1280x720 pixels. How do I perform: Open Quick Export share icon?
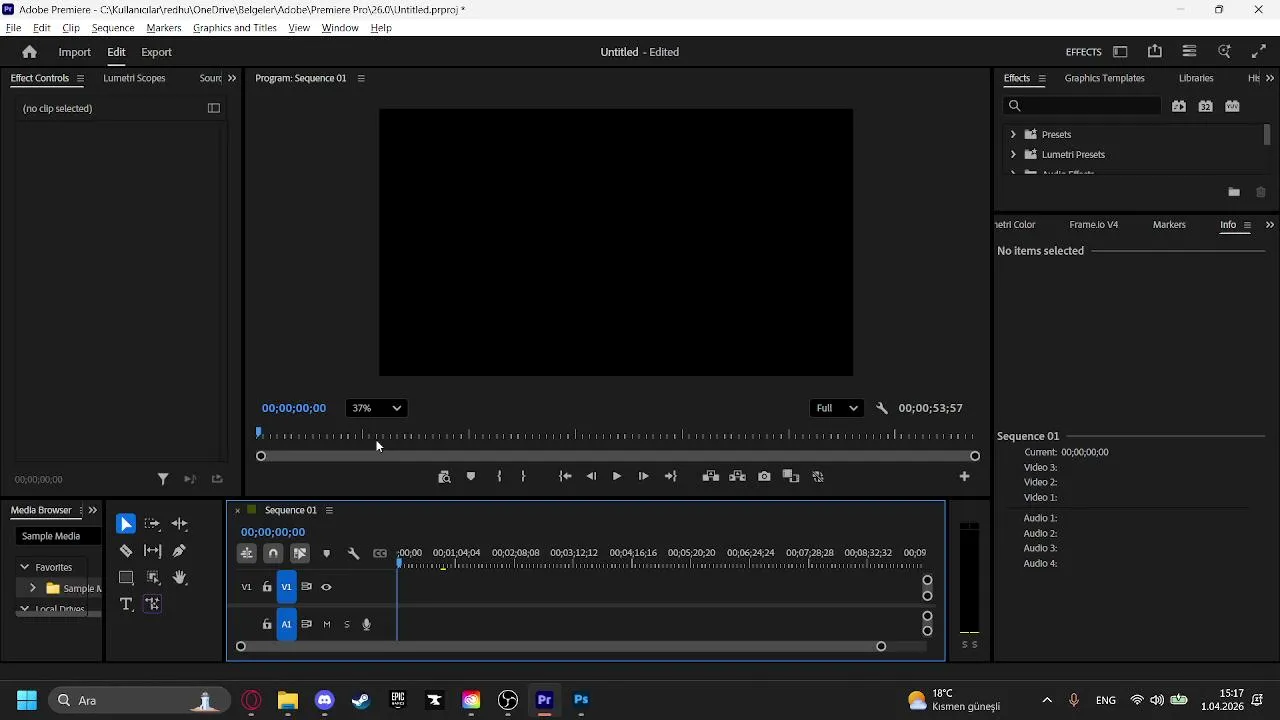pos(1155,52)
